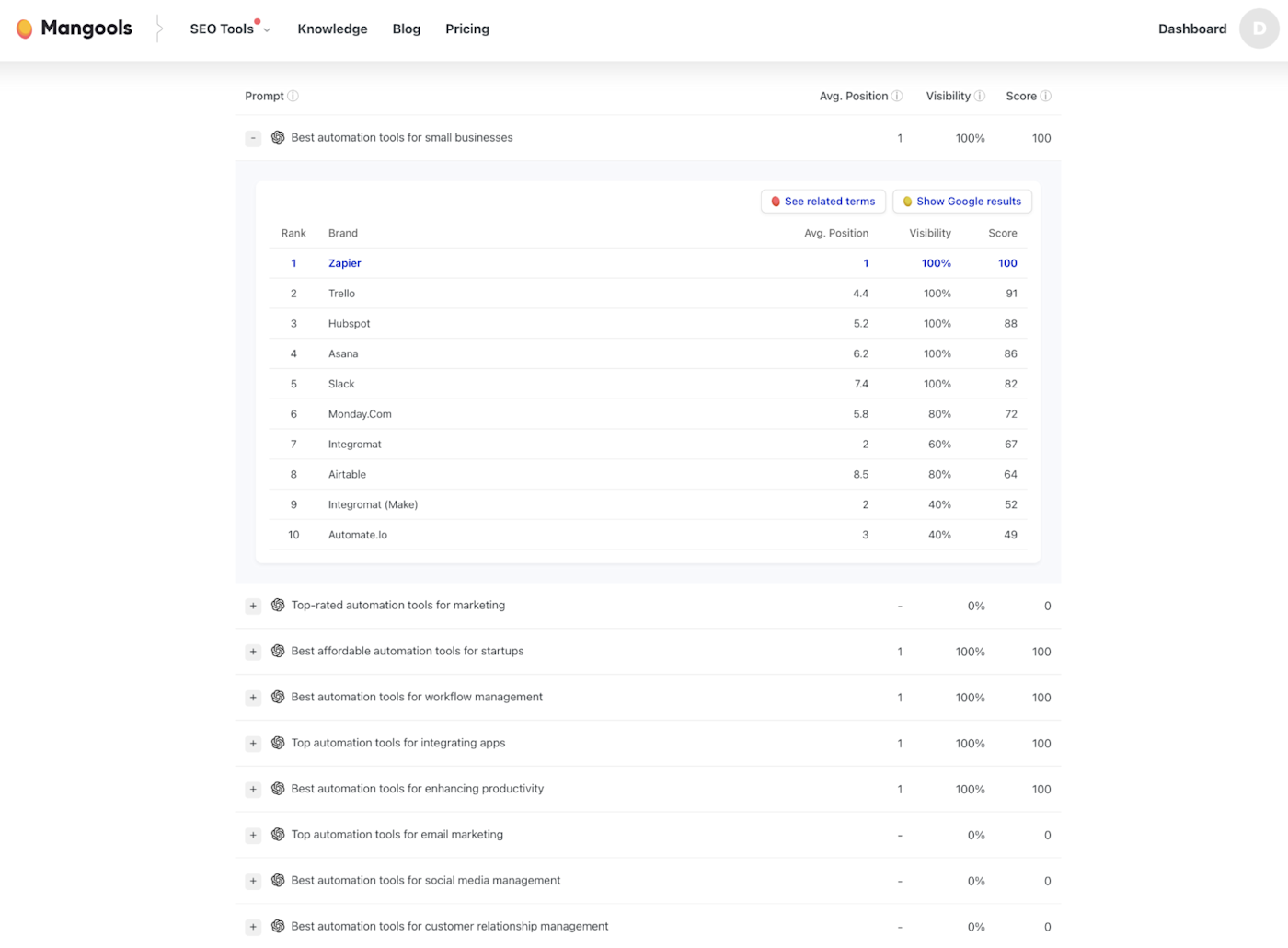Viewport: 1288px width, 948px height.
Task: Click Slack's average position 7.4
Action: click(x=861, y=384)
